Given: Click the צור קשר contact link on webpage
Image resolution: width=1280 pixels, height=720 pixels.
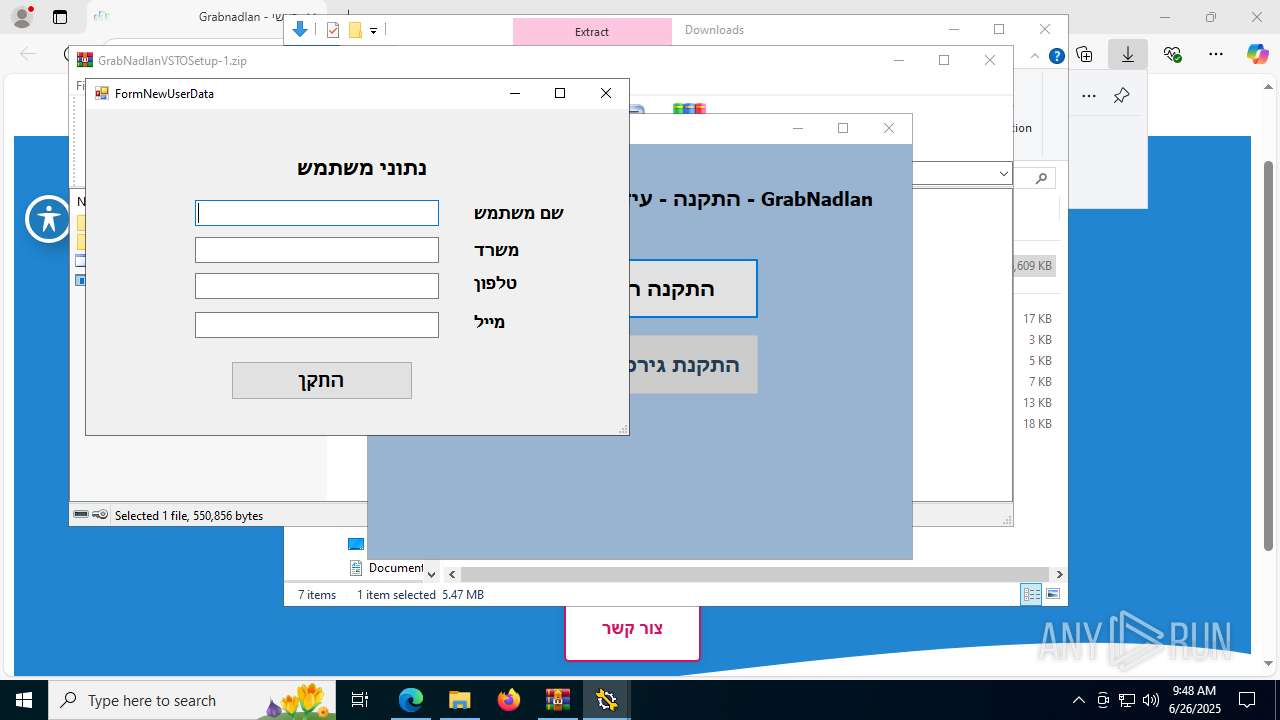Looking at the screenshot, I should [632, 629].
